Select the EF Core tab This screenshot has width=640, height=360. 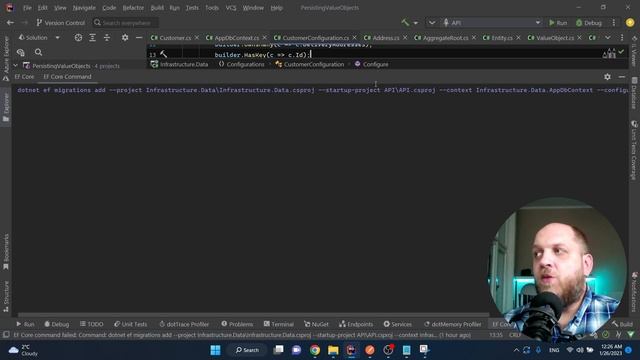(x=24, y=77)
